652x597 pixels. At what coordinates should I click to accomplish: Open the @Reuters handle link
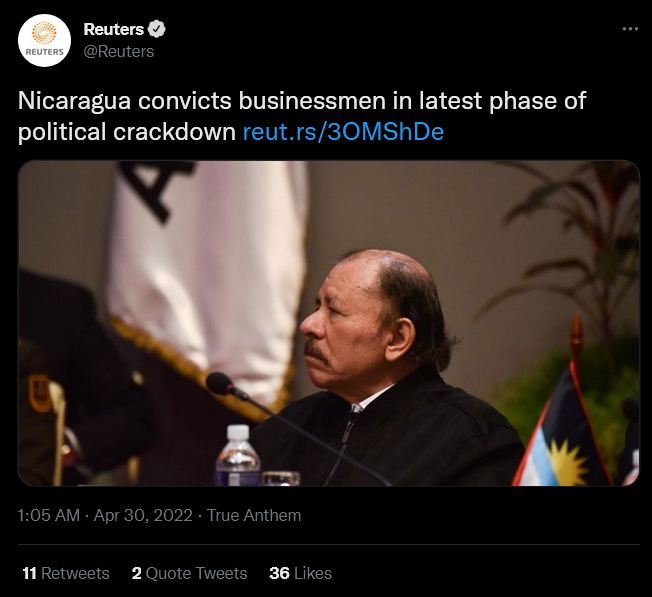point(119,51)
